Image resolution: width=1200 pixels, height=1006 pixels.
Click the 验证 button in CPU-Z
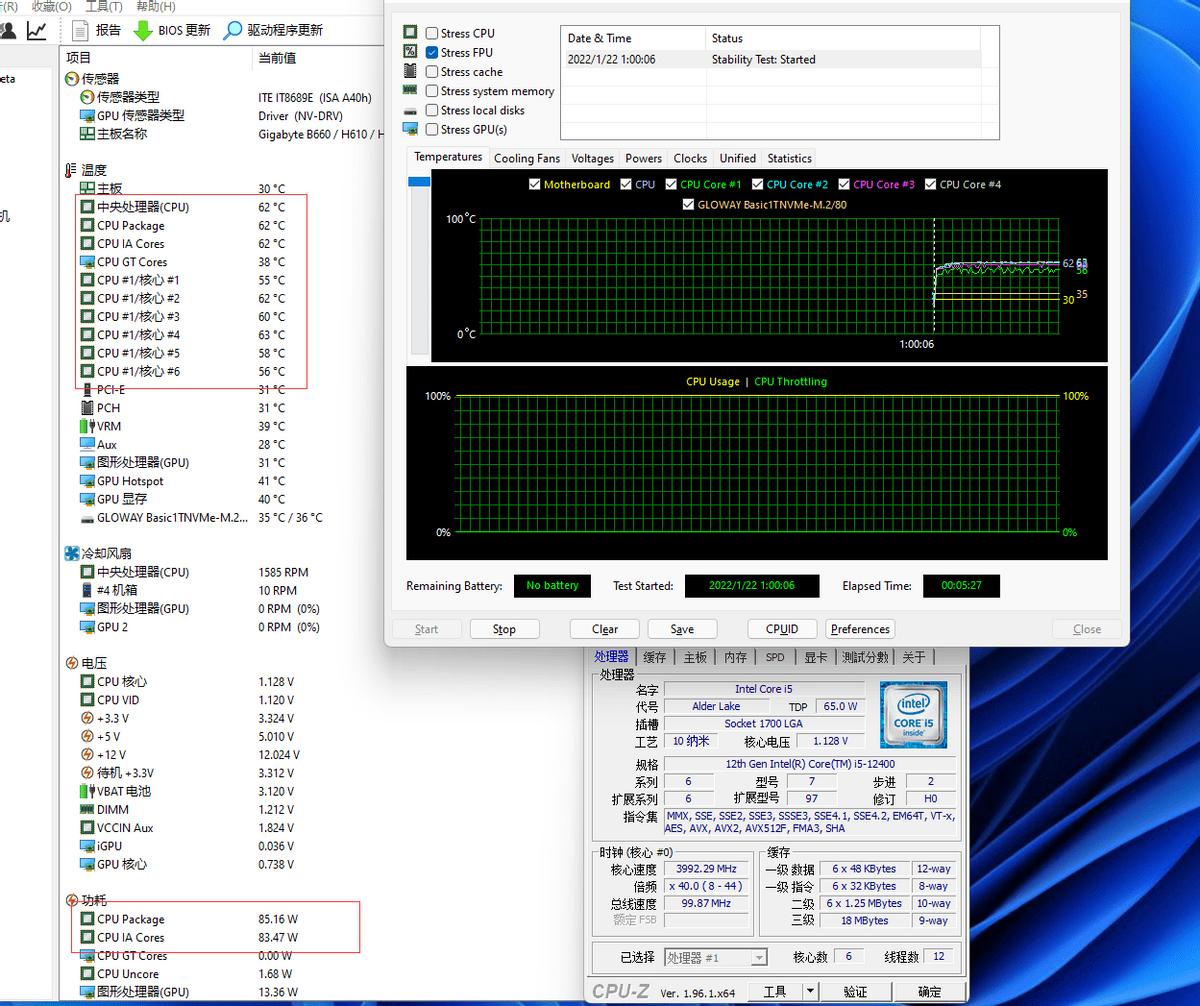click(857, 992)
